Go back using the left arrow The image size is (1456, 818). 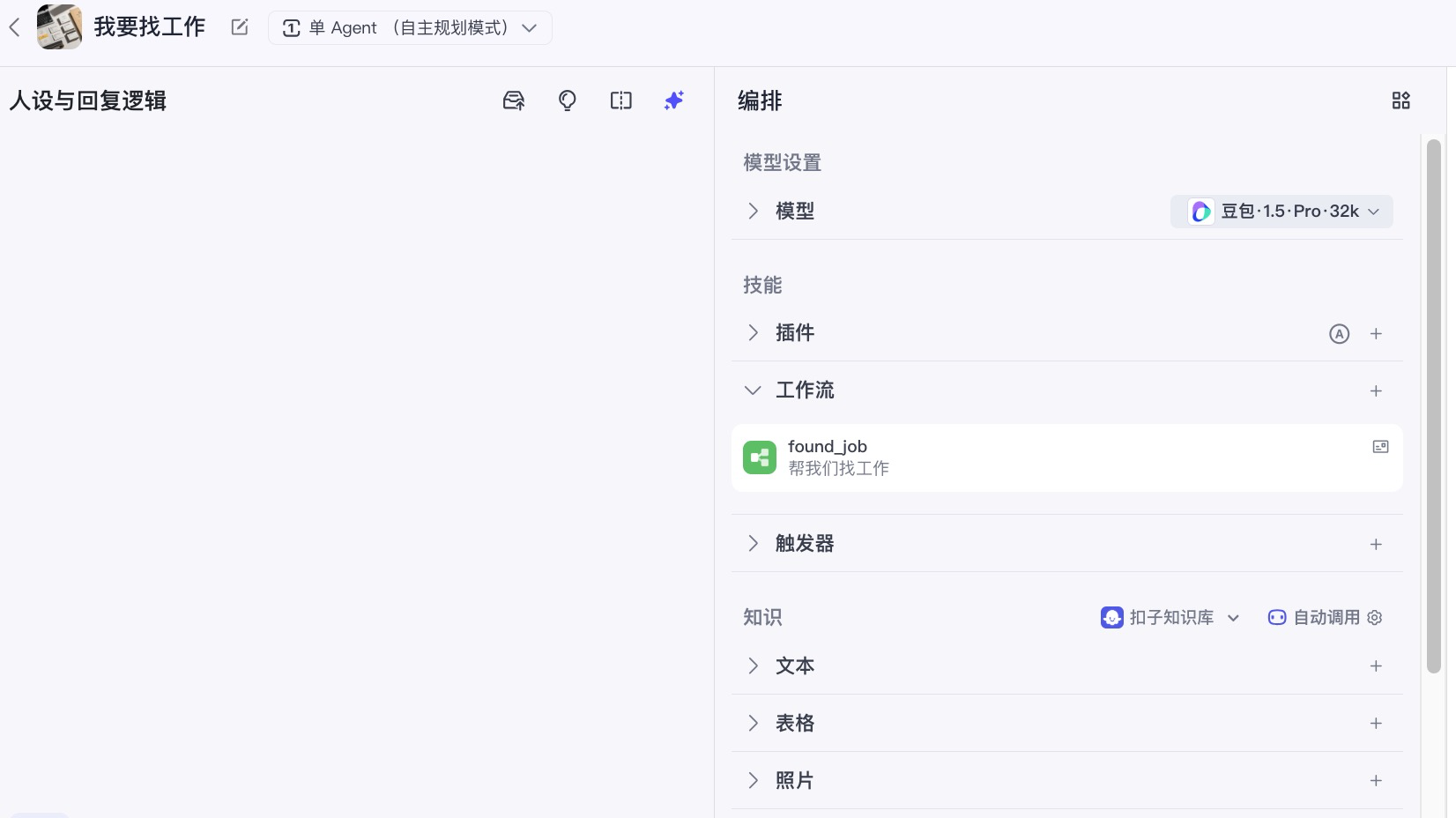15,27
